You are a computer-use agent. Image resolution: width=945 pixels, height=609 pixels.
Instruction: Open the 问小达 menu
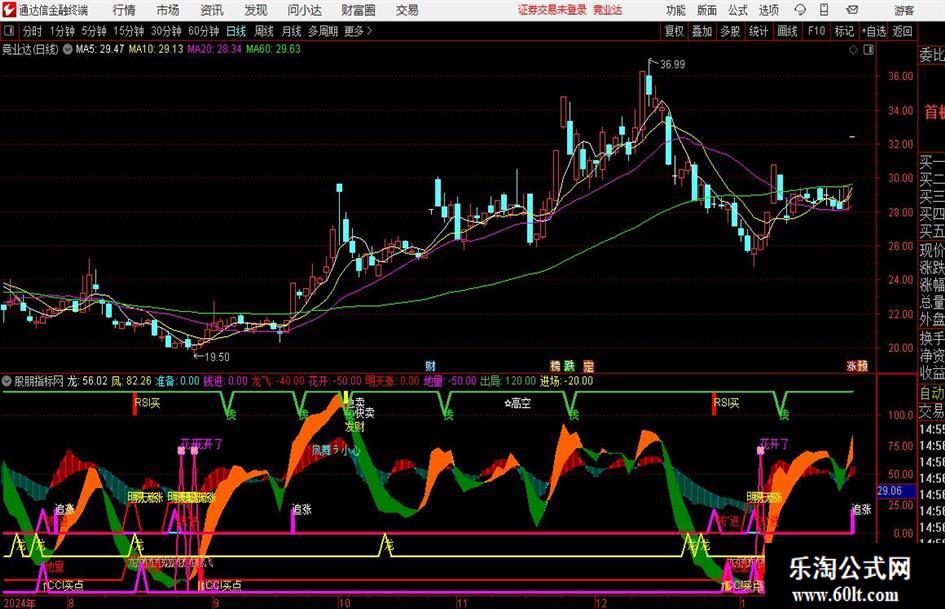[304, 10]
